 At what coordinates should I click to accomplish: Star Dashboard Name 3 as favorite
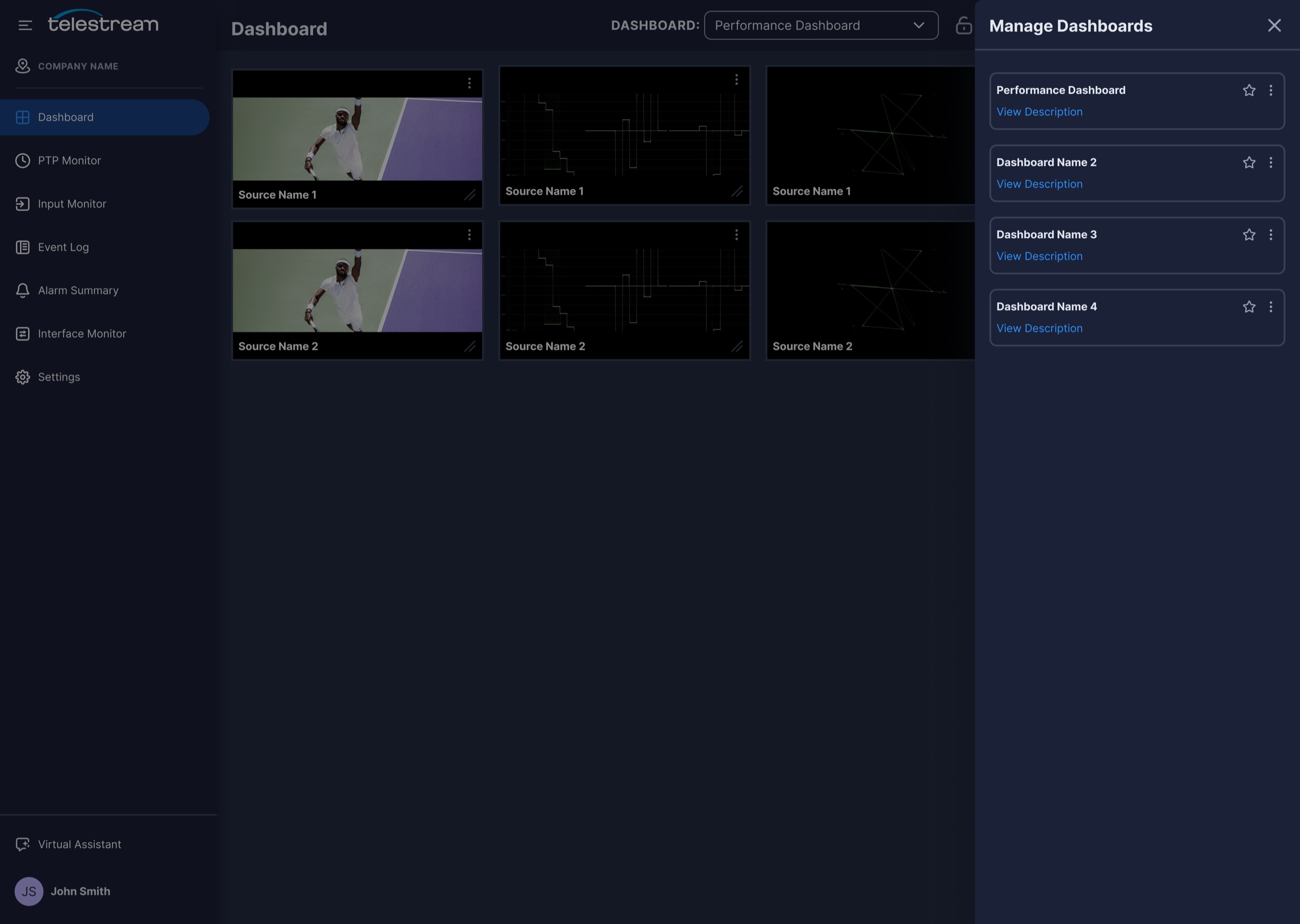pos(1249,235)
